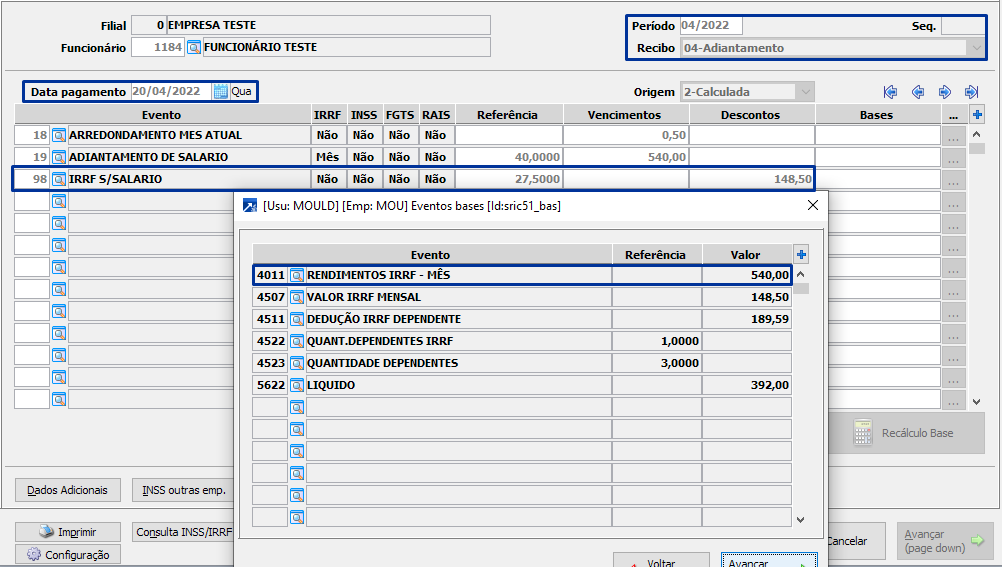Viewport: 1002px width, 567px height.
Task: Close the Eventos bases dialog
Action: point(812,205)
